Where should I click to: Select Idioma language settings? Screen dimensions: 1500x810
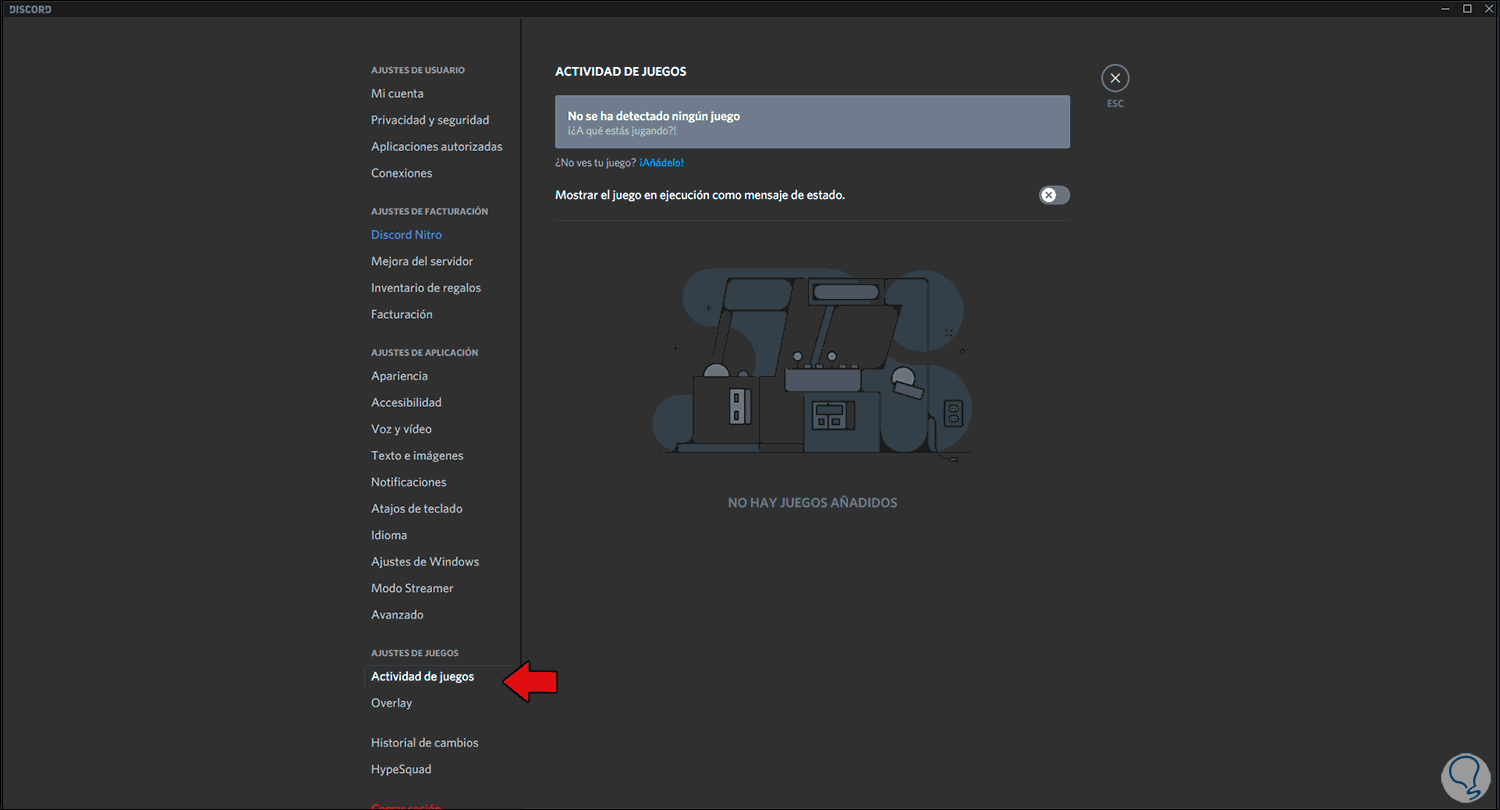(x=389, y=535)
